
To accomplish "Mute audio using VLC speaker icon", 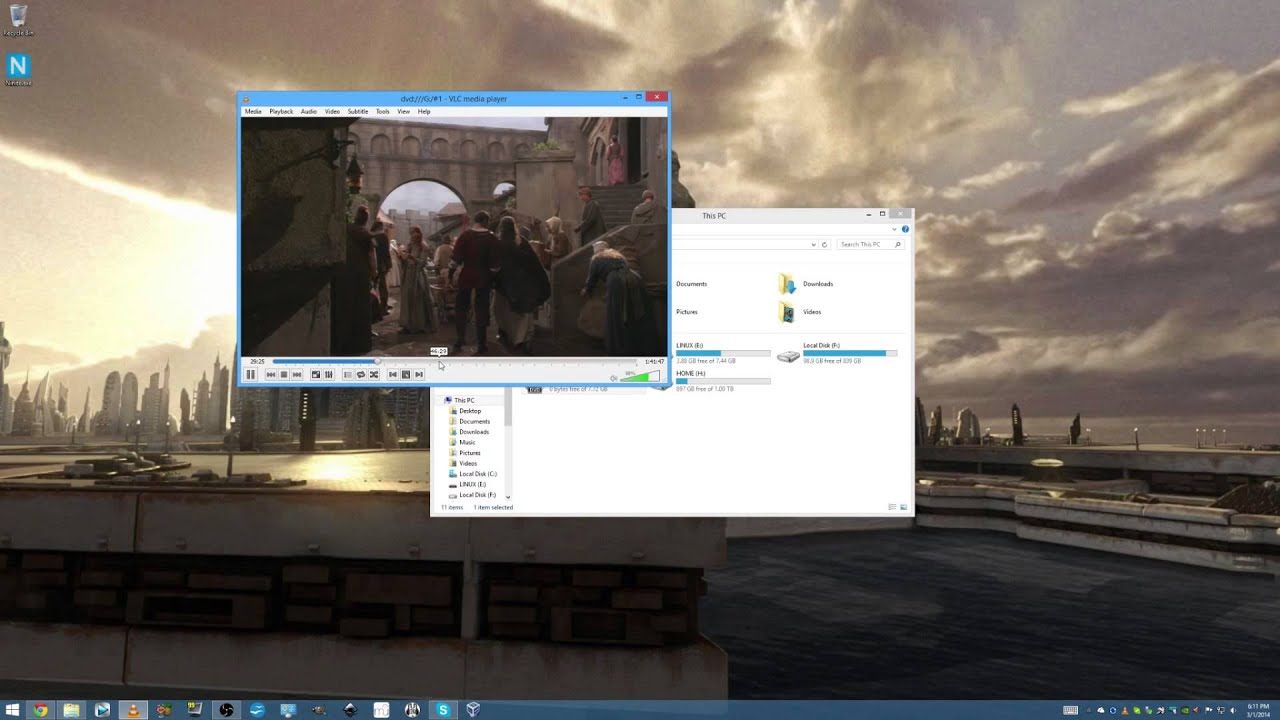I will point(614,378).
